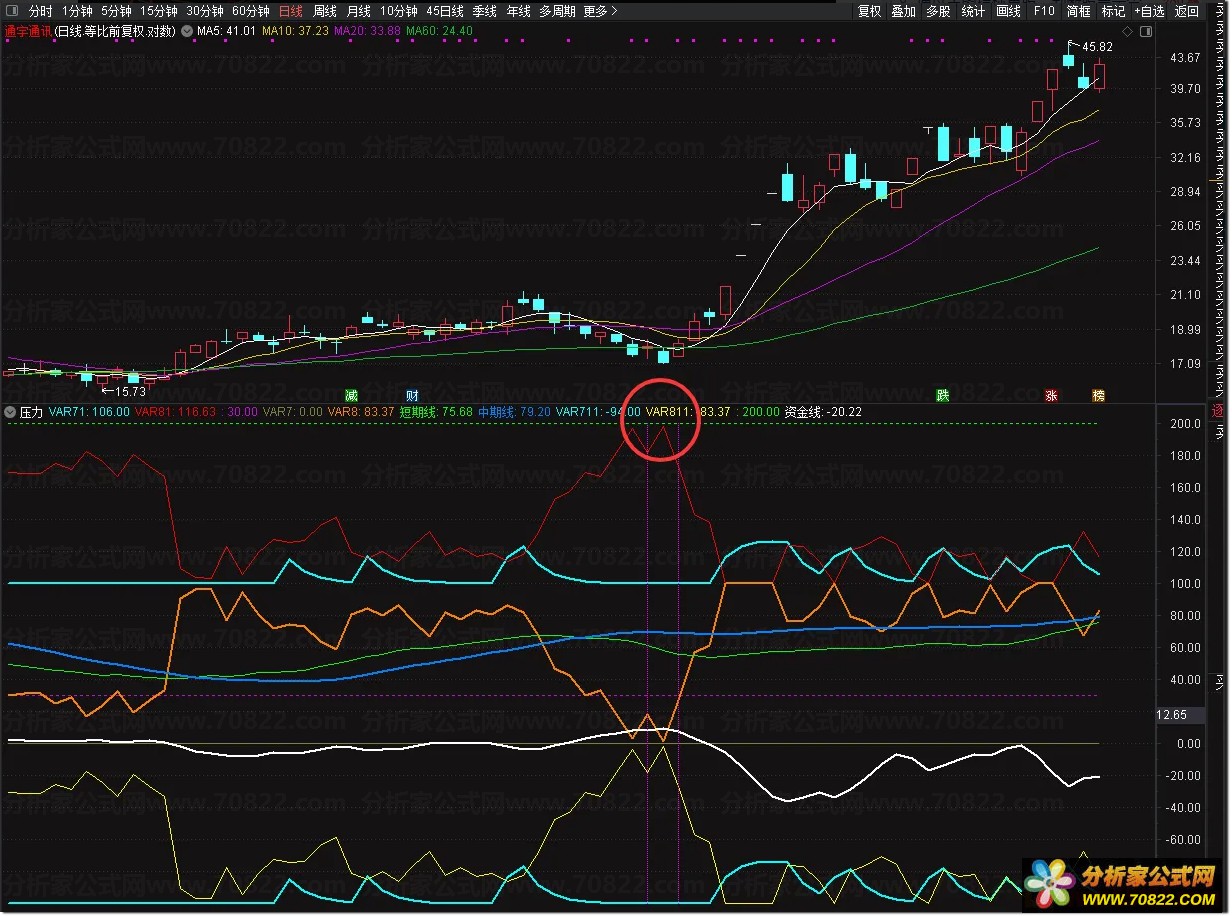1232x916 pixels.
Task: Click the 15.73 low price label
Action: (130, 392)
